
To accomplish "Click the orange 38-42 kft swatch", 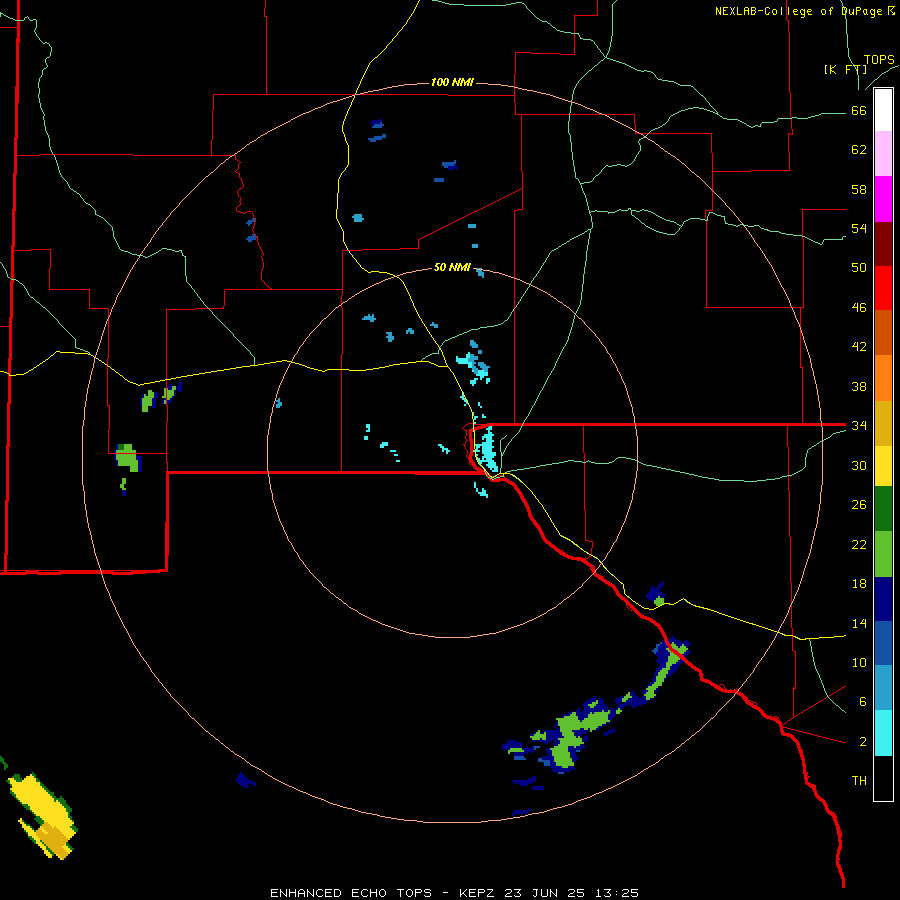I will click(883, 378).
